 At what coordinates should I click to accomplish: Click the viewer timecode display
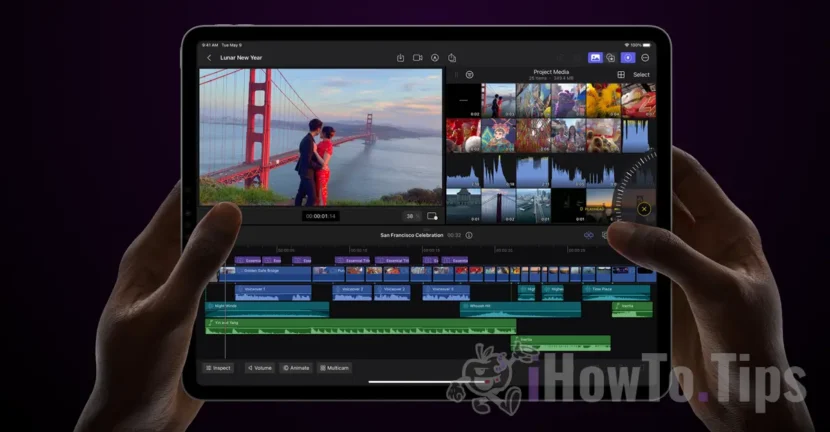(x=321, y=216)
